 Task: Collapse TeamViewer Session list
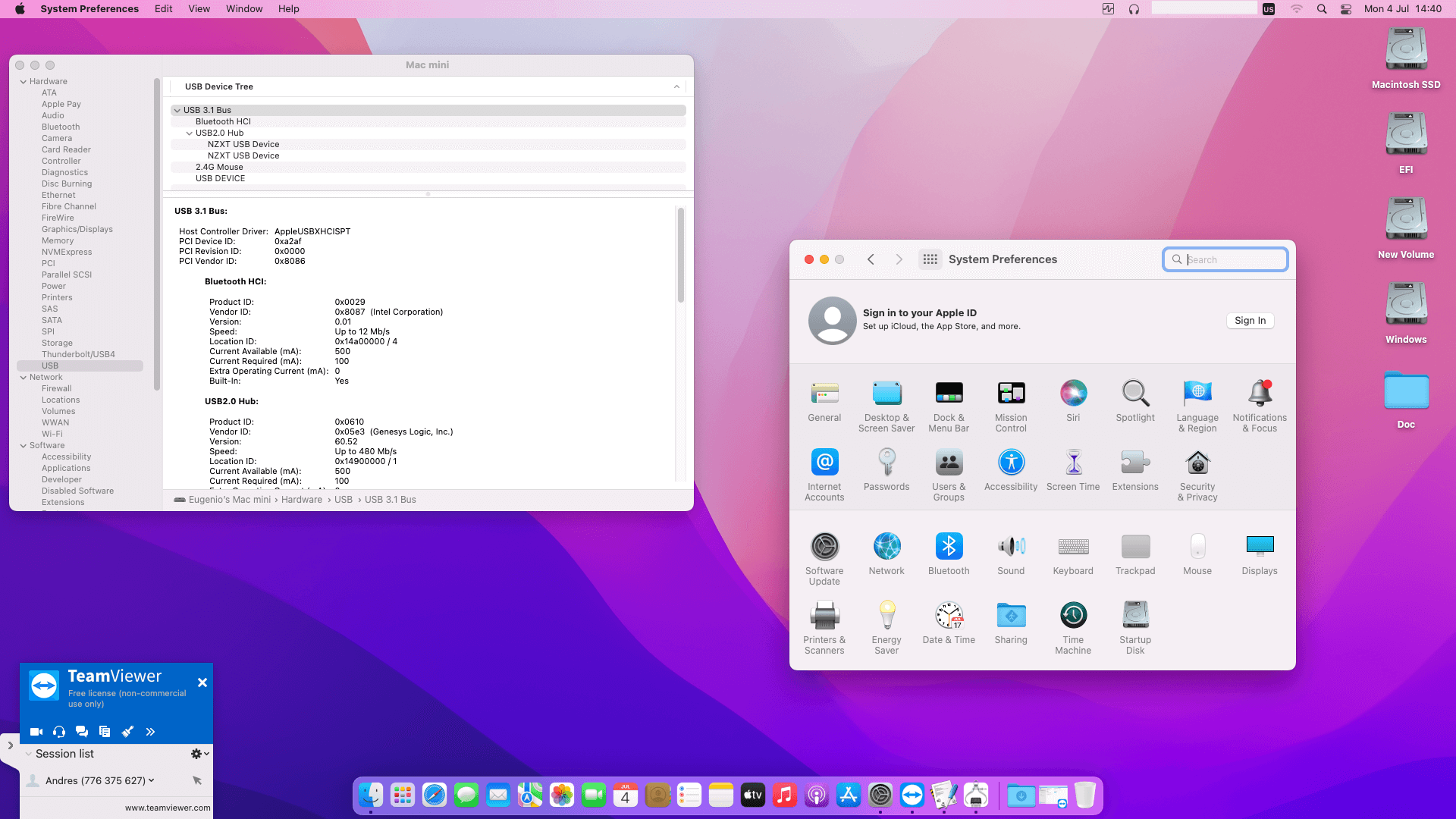click(x=28, y=754)
